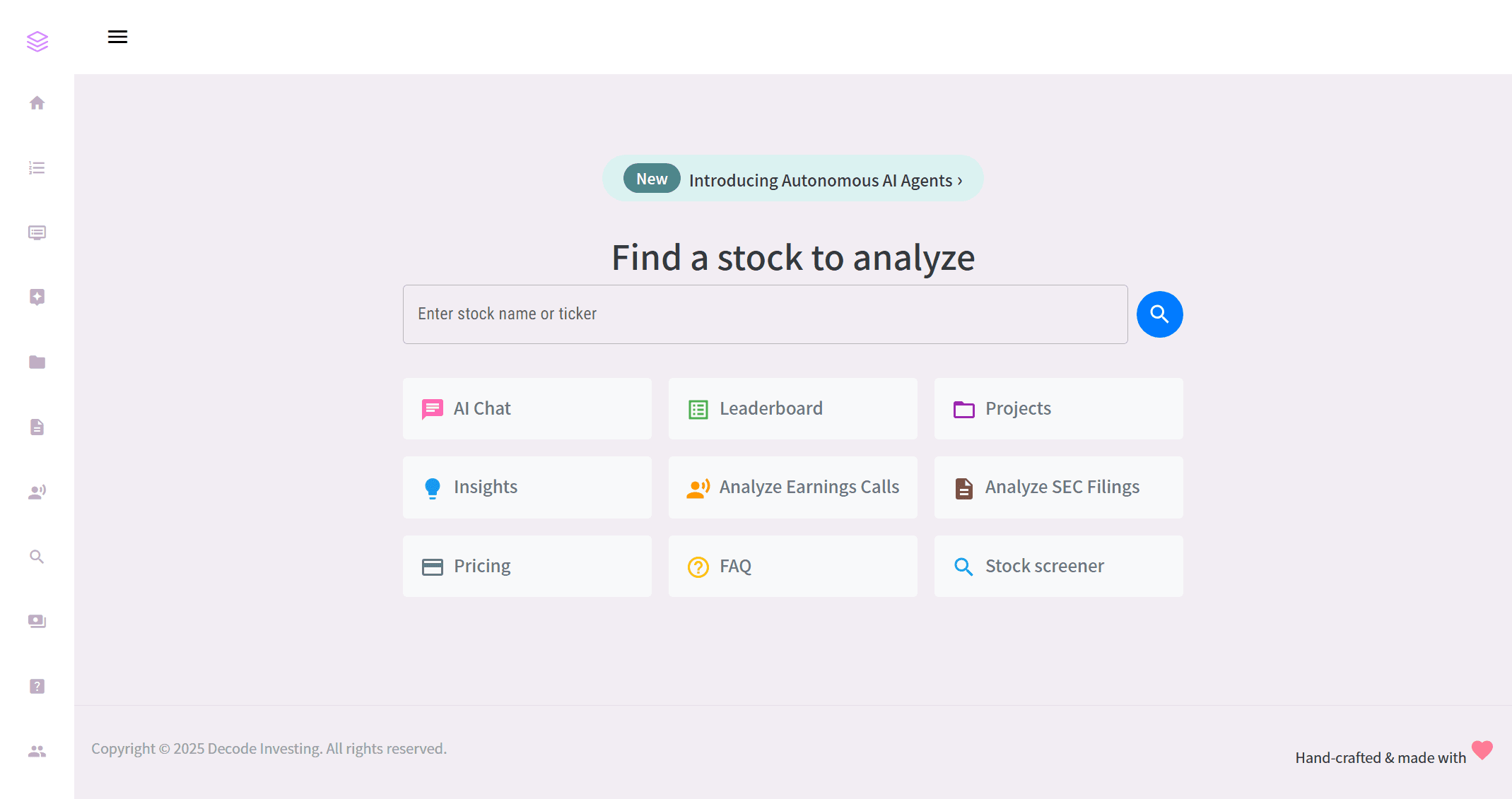
Task: Click the magnifier icon in sidebar
Action: (37, 557)
